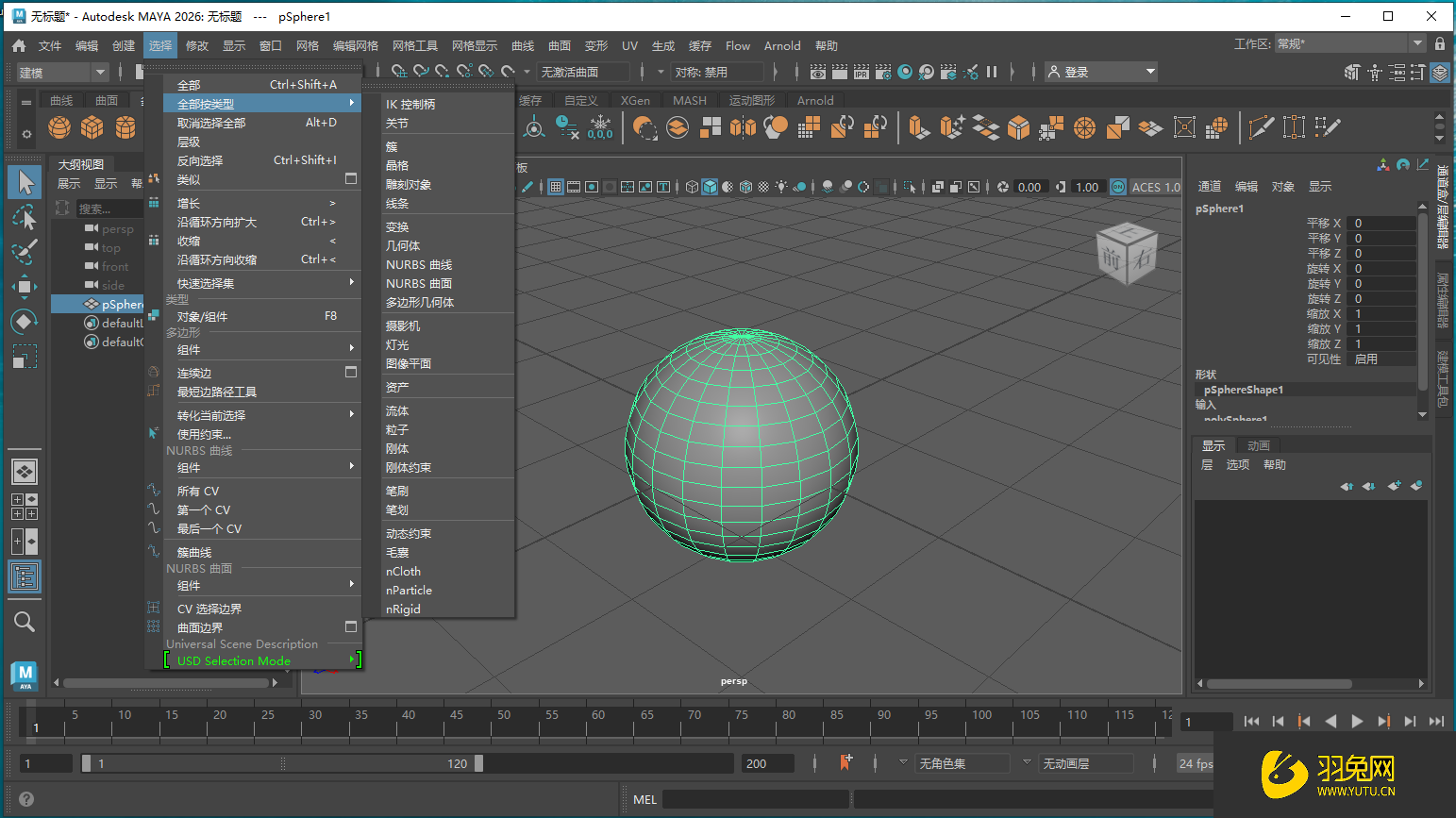Open the 建模 menu set dropdown
Viewport: 1456px width, 818px height.
click(57, 71)
